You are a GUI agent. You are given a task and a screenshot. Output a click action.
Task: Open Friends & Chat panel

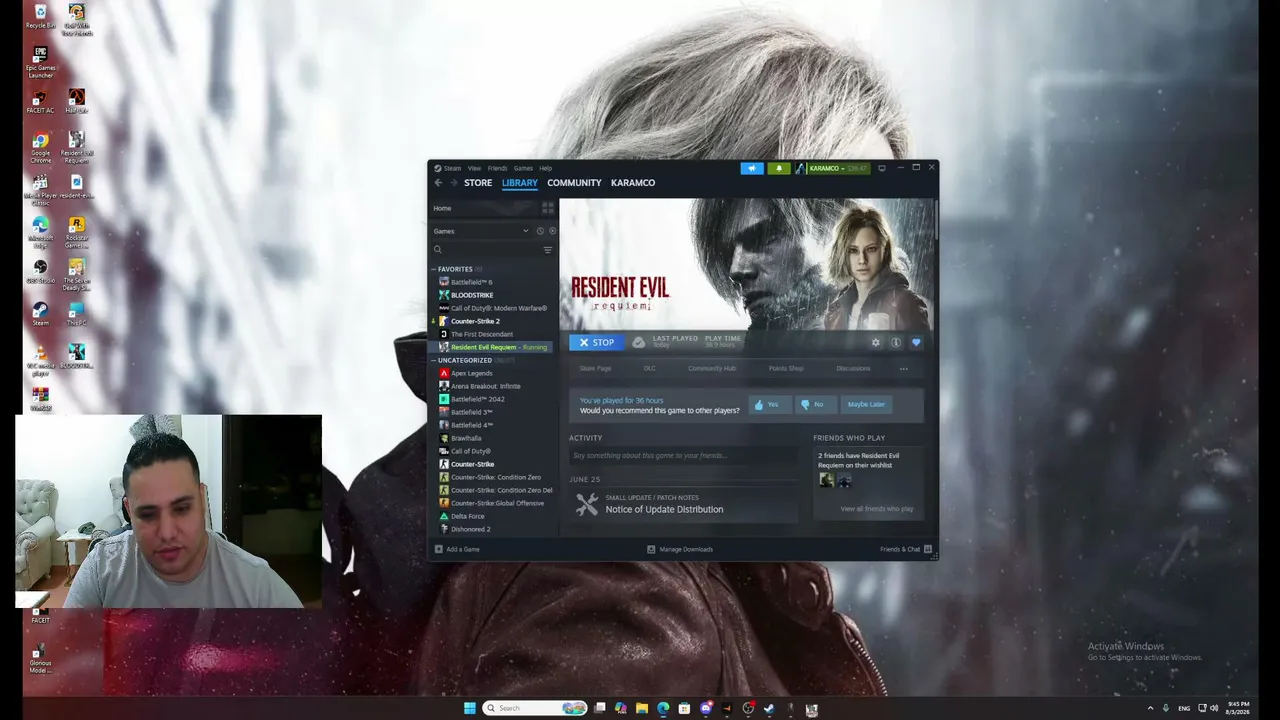pos(905,549)
